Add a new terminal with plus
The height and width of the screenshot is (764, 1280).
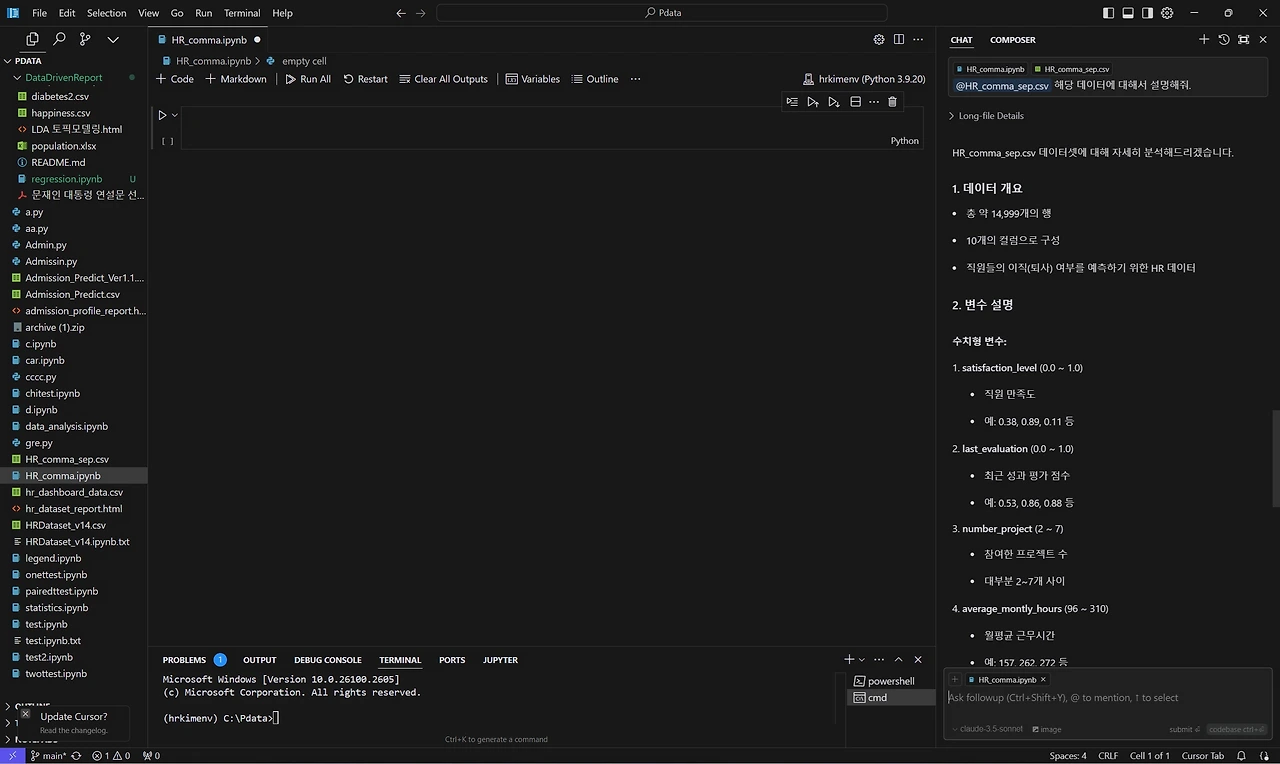click(x=849, y=660)
